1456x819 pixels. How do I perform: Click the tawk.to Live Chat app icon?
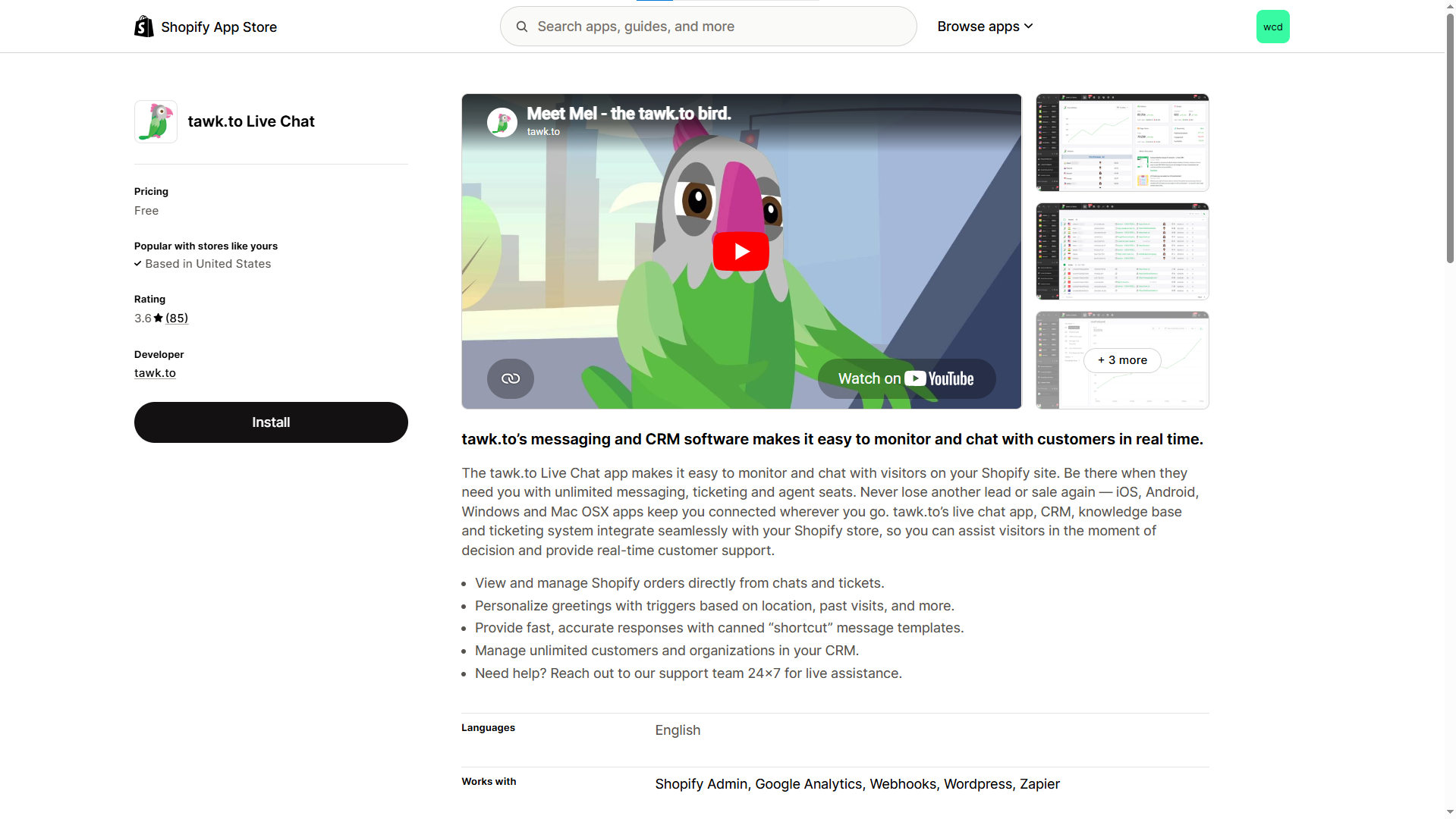pos(156,121)
